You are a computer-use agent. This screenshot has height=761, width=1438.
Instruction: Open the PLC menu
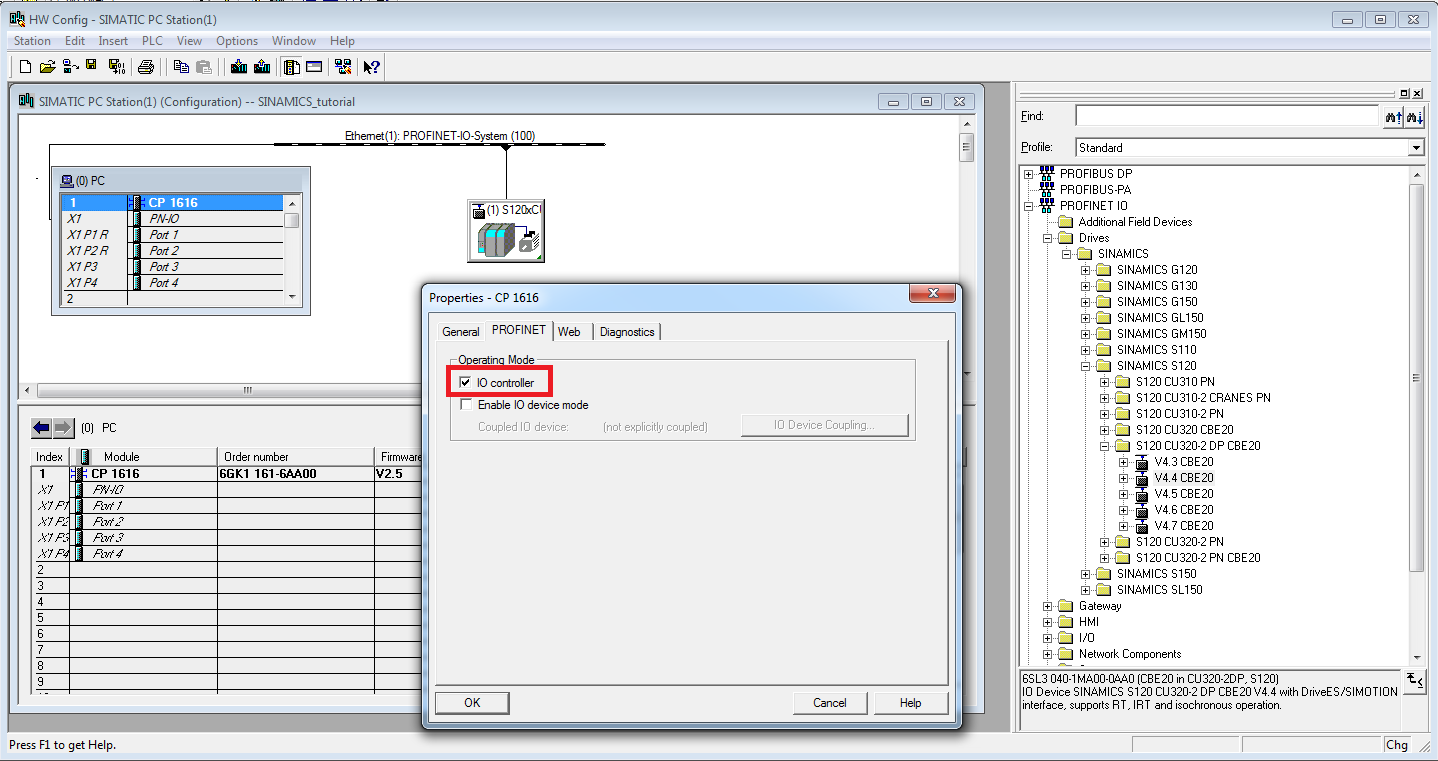152,41
